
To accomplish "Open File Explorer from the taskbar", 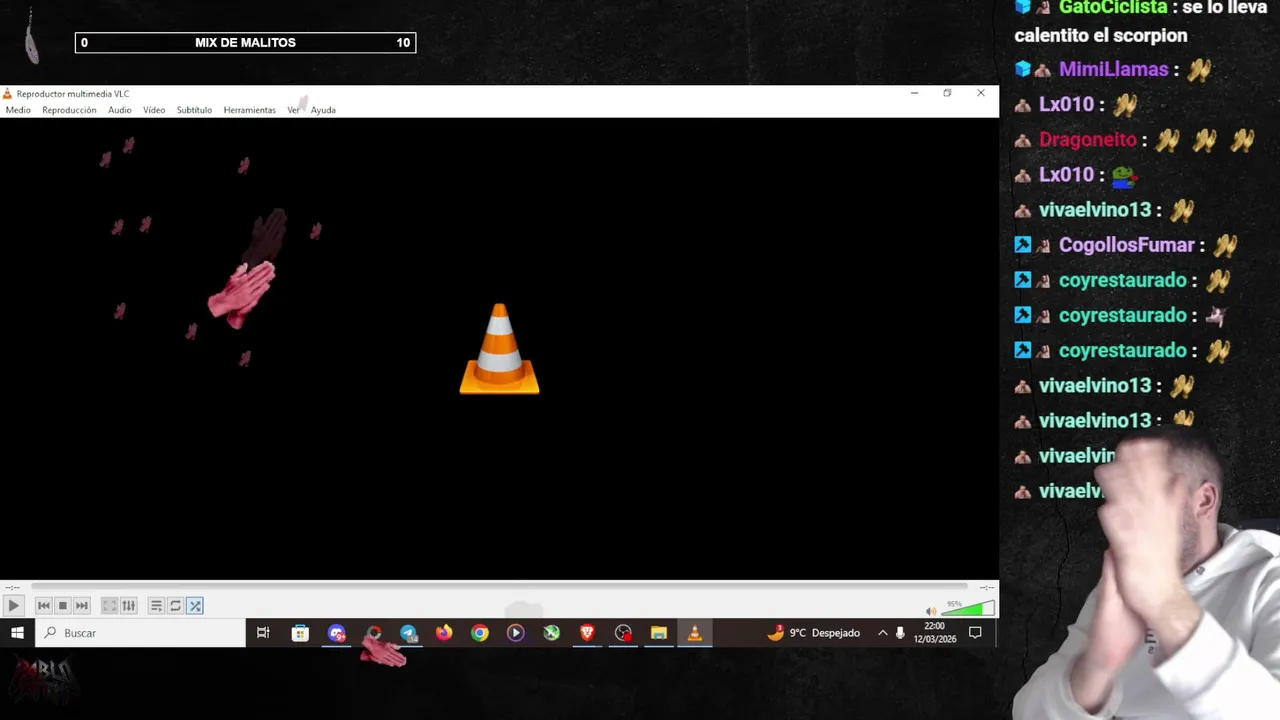I will pos(659,633).
